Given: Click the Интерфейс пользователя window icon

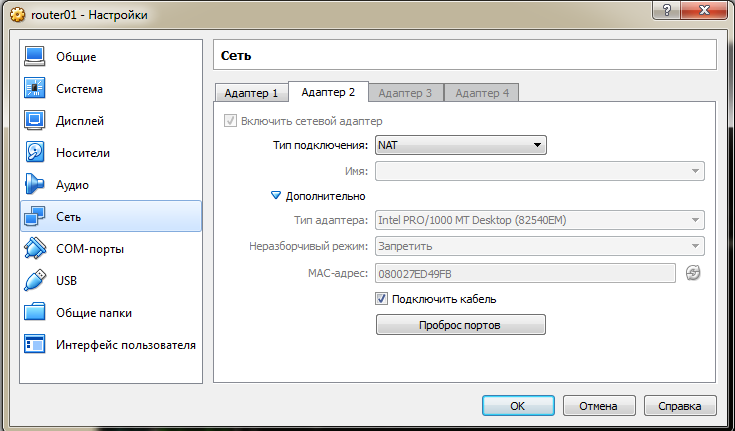Looking at the screenshot, I should coord(35,344).
